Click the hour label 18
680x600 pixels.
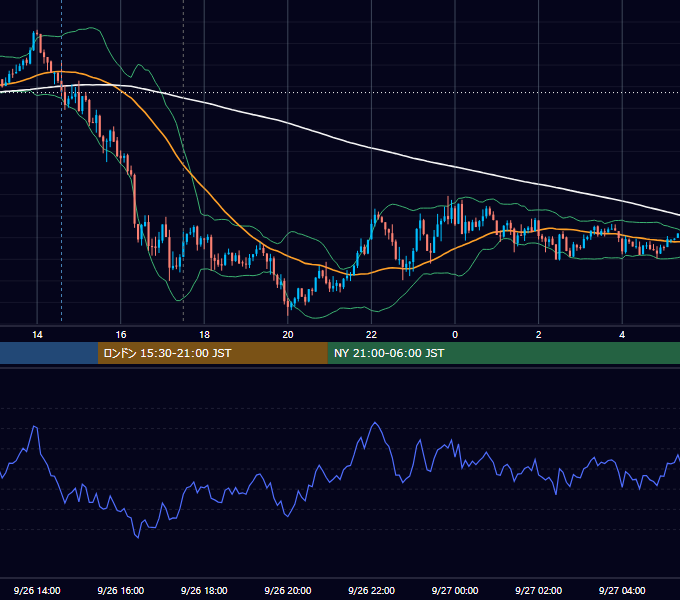tap(204, 335)
